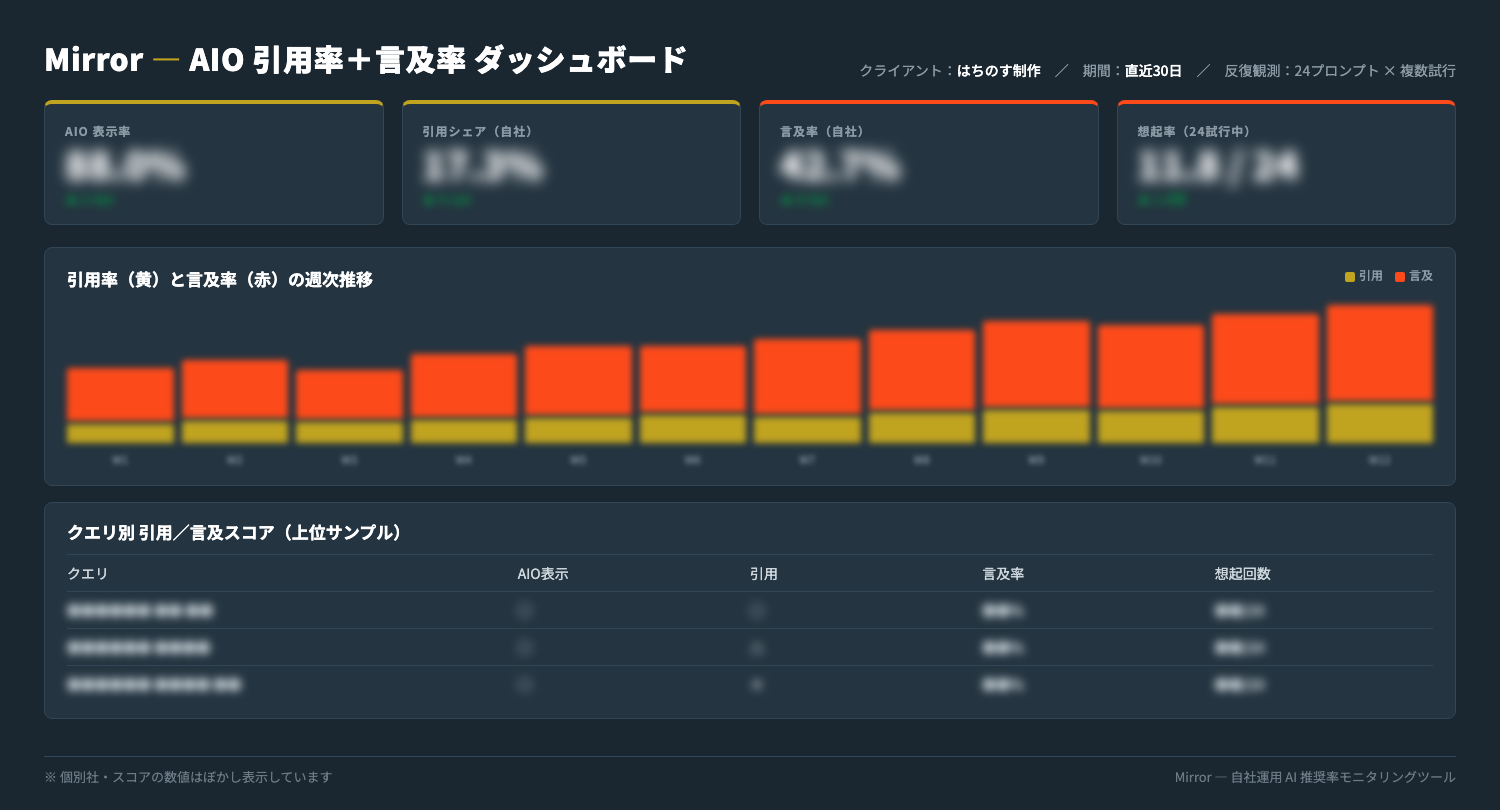Image resolution: width=1500 pixels, height=810 pixels.
Task: Click the クエリ column header
Action: 88,574
